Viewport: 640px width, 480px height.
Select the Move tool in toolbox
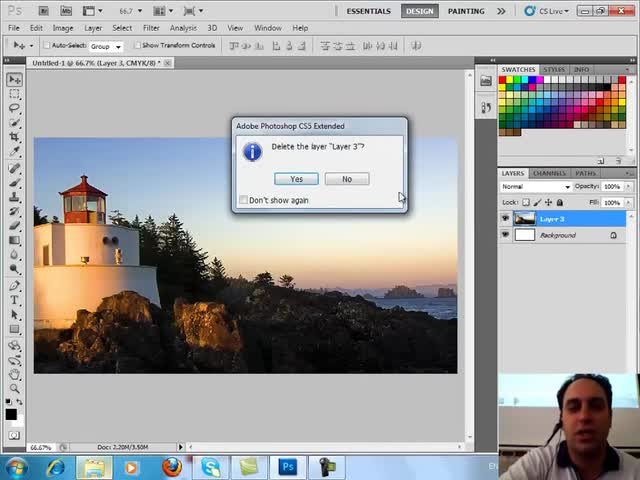click(14, 80)
